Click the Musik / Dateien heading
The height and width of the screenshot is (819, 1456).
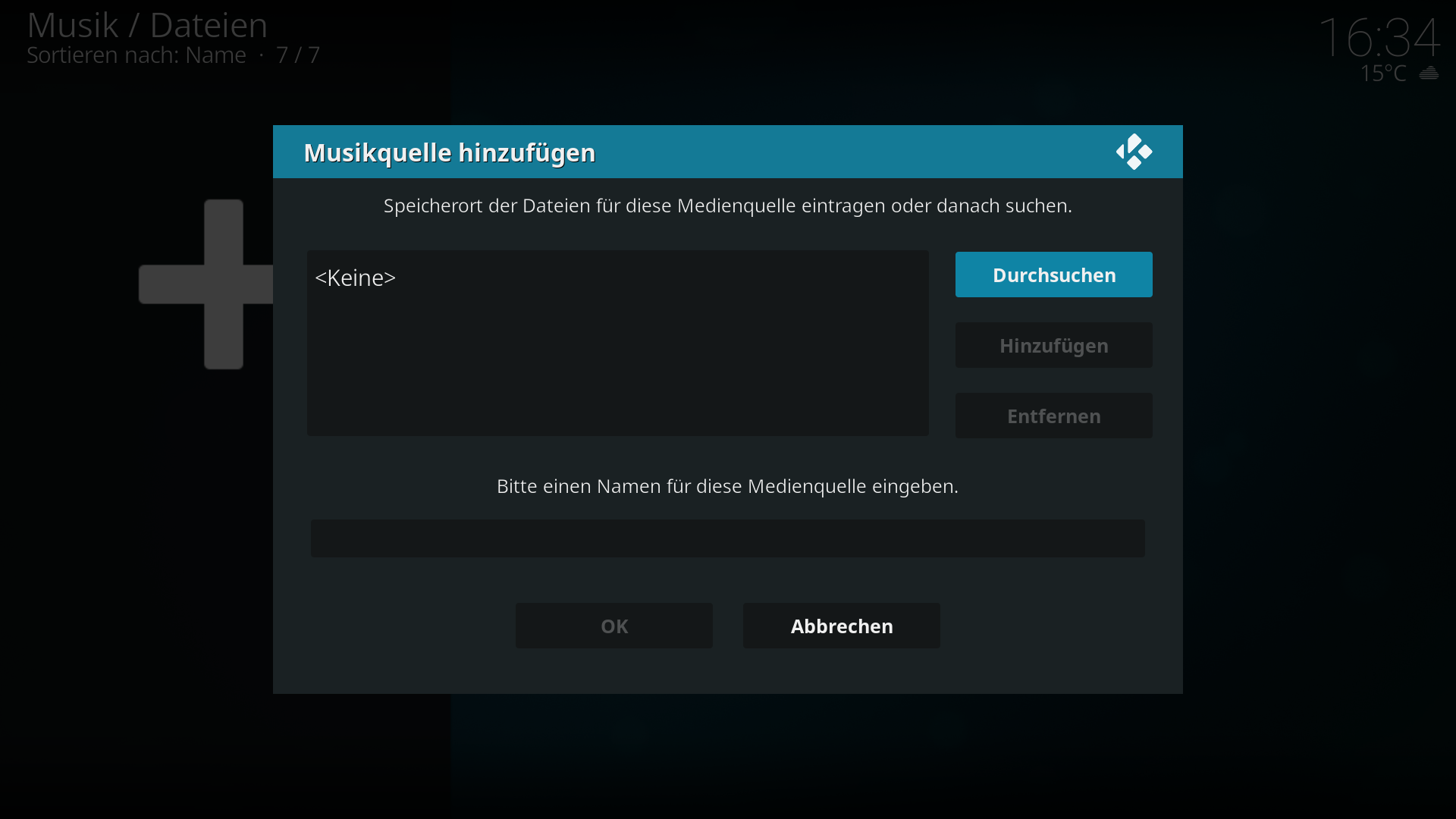click(147, 25)
